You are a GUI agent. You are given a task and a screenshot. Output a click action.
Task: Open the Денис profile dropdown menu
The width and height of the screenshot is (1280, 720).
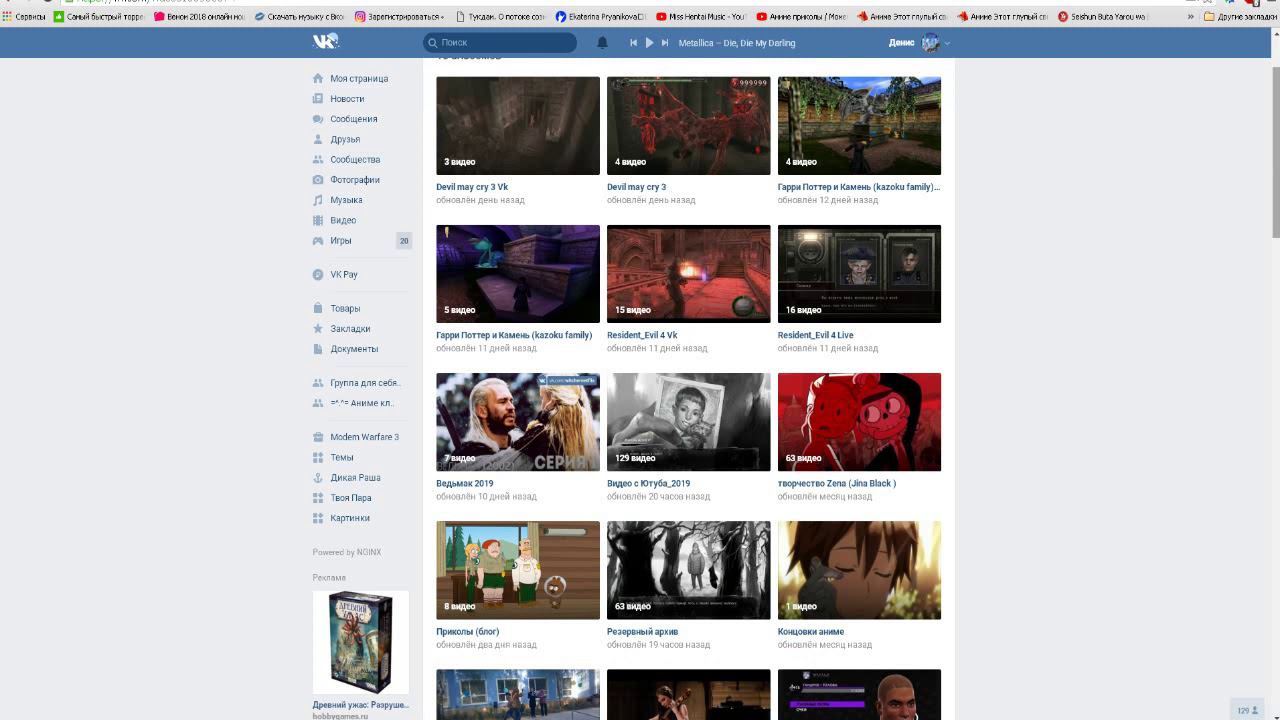click(919, 42)
